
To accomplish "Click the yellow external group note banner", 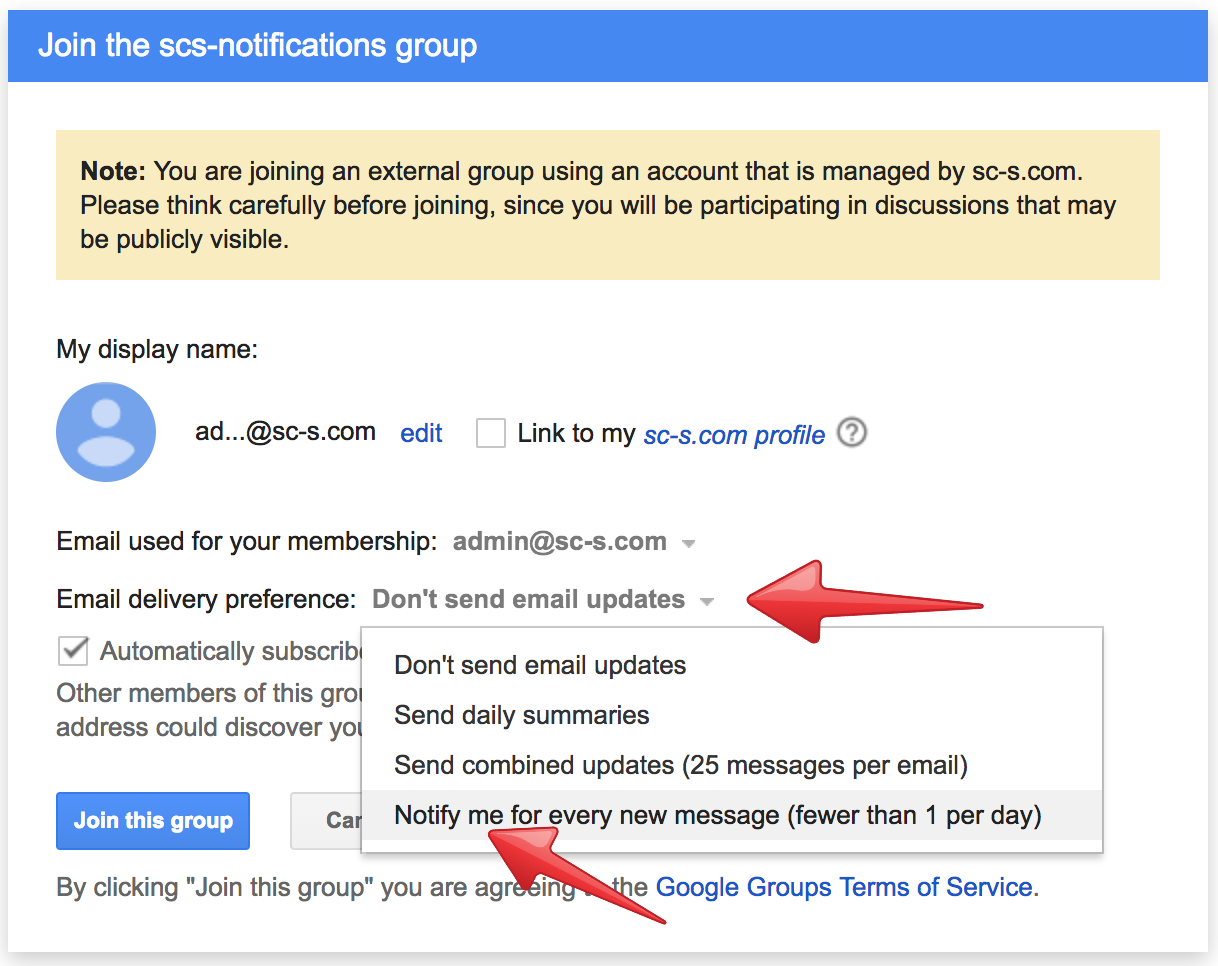I will point(607,205).
